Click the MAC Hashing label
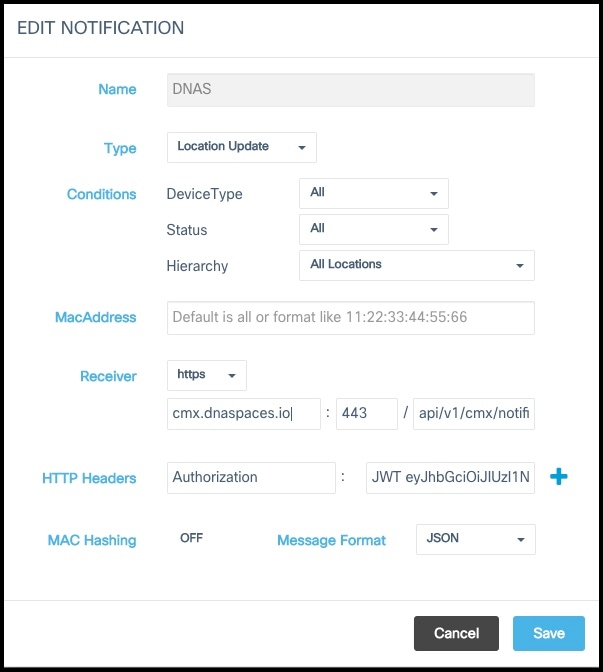603x672 pixels. click(x=92, y=540)
